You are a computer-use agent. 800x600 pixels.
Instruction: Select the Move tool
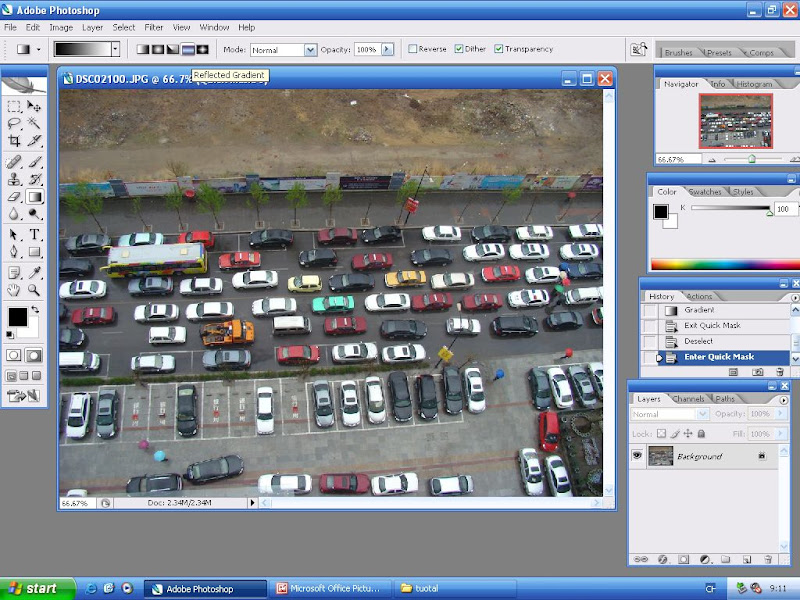(31, 108)
